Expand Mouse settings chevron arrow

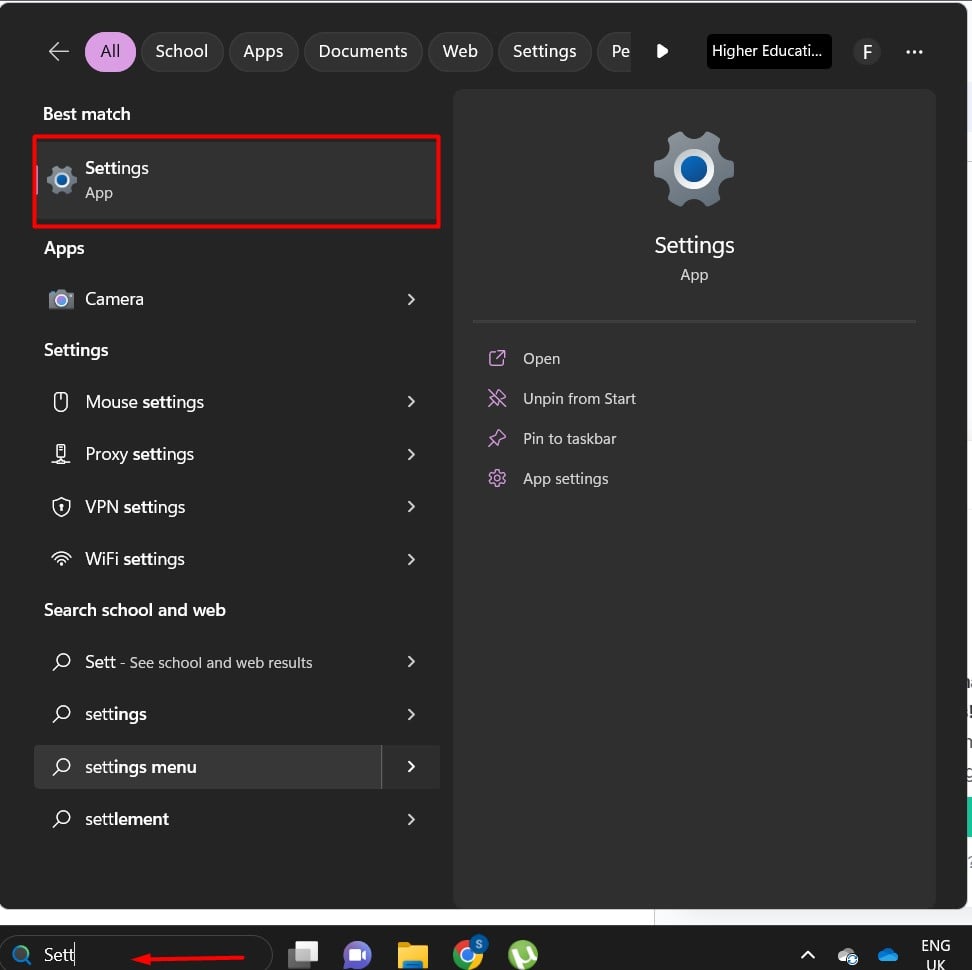click(411, 402)
